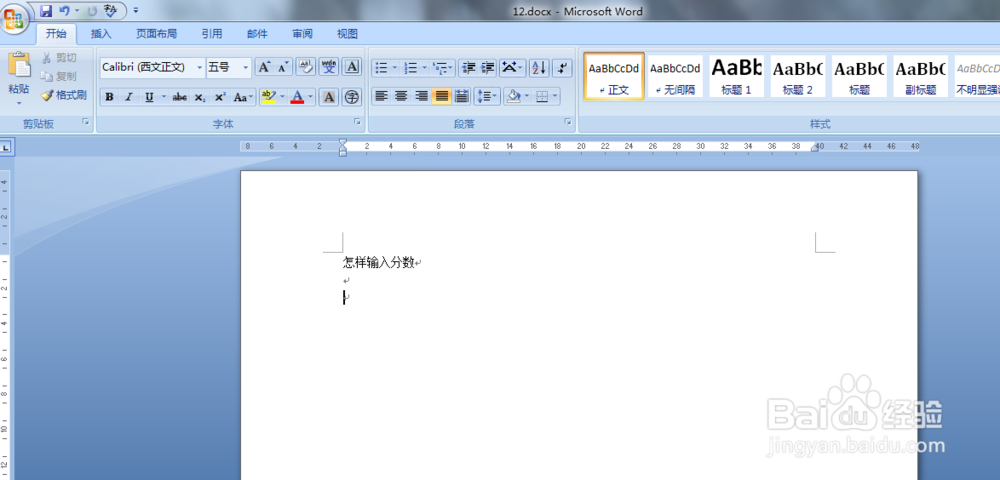Switch to the 插入 (Insert) tab
1000x480 pixels.
(101, 34)
